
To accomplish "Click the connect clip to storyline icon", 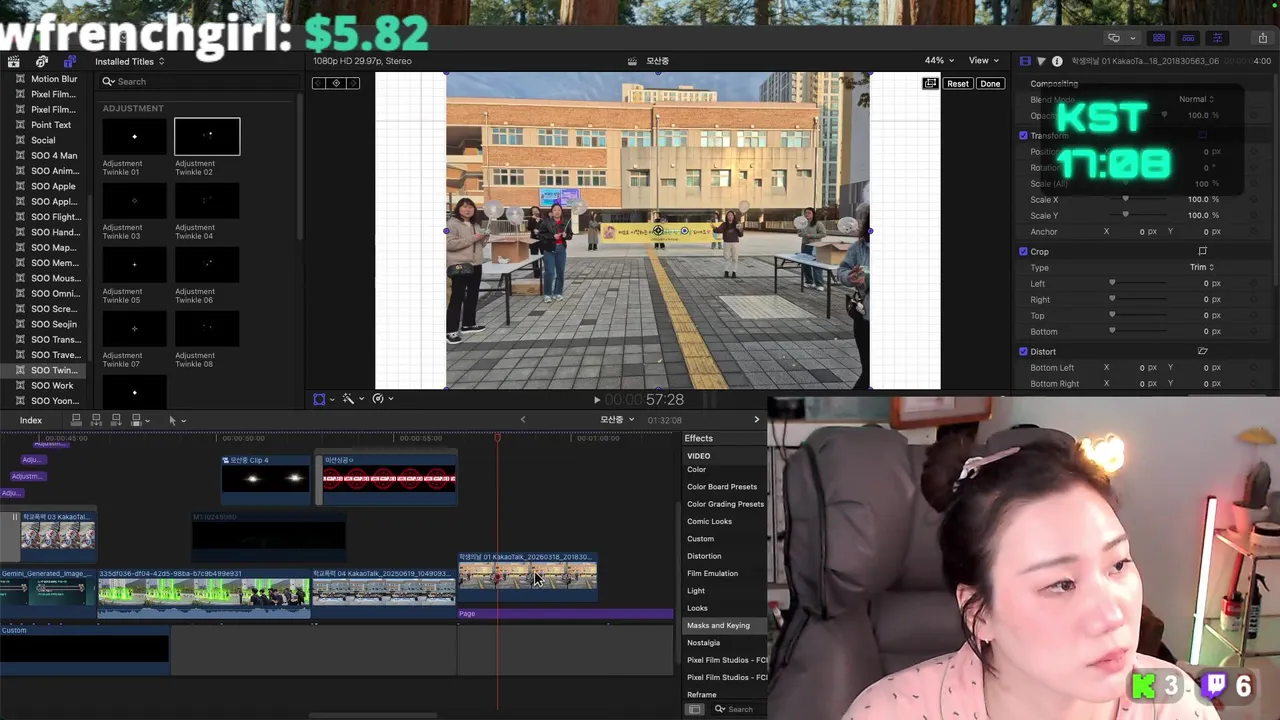I will click(76, 420).
